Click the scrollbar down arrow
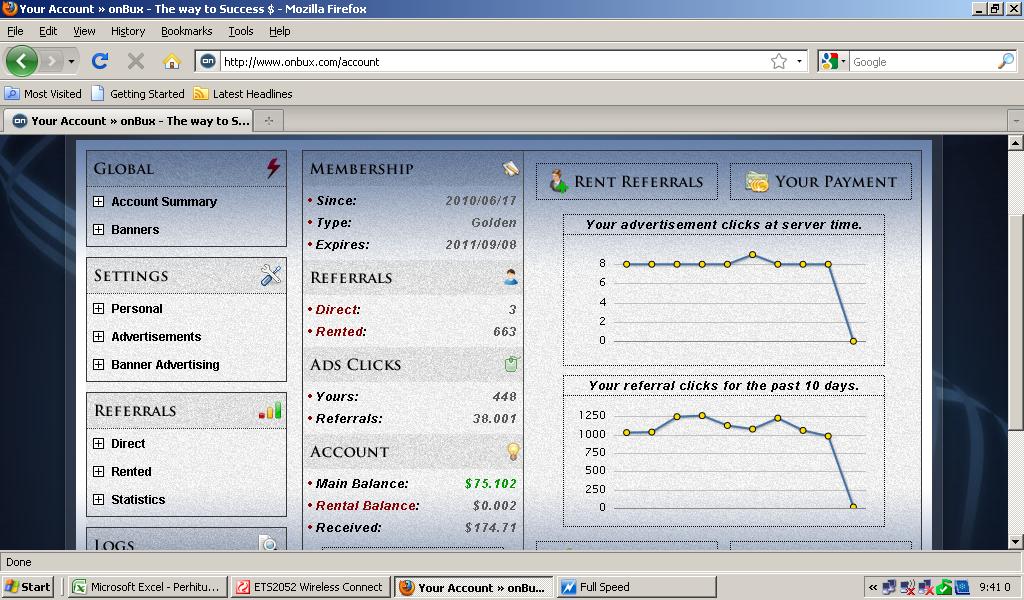Image resolution: width=1024 pixels, height=600 pixels. pyautogui.click(x=1015, y=541)
